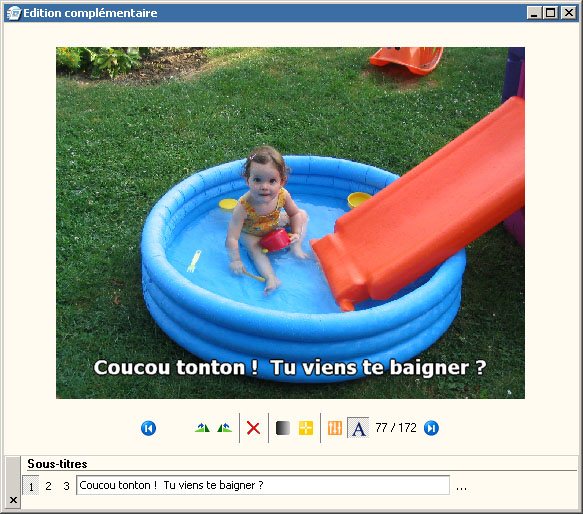Open the orange sliders adjustment icon

(335, 428)
